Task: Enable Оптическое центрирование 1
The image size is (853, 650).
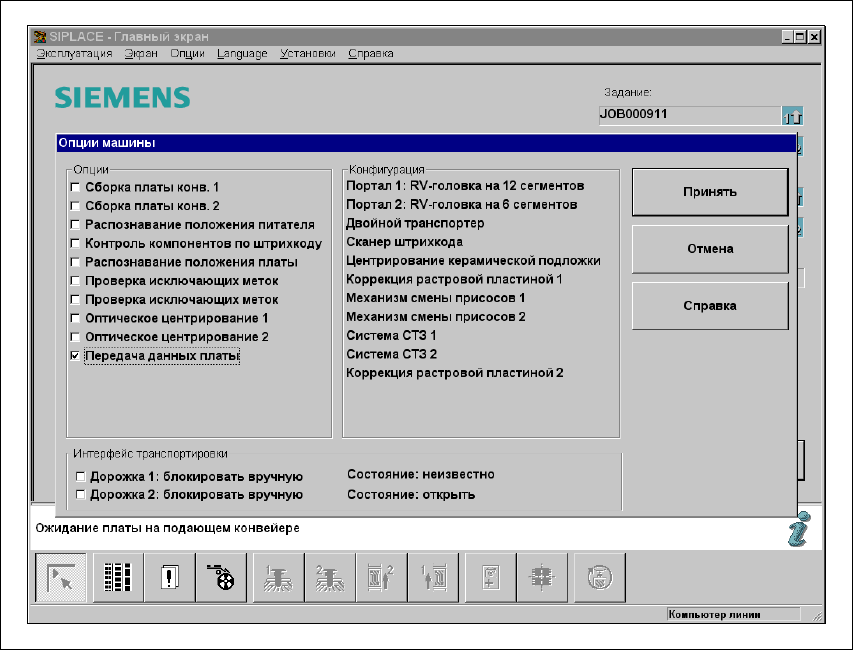Action: point(75,318)
